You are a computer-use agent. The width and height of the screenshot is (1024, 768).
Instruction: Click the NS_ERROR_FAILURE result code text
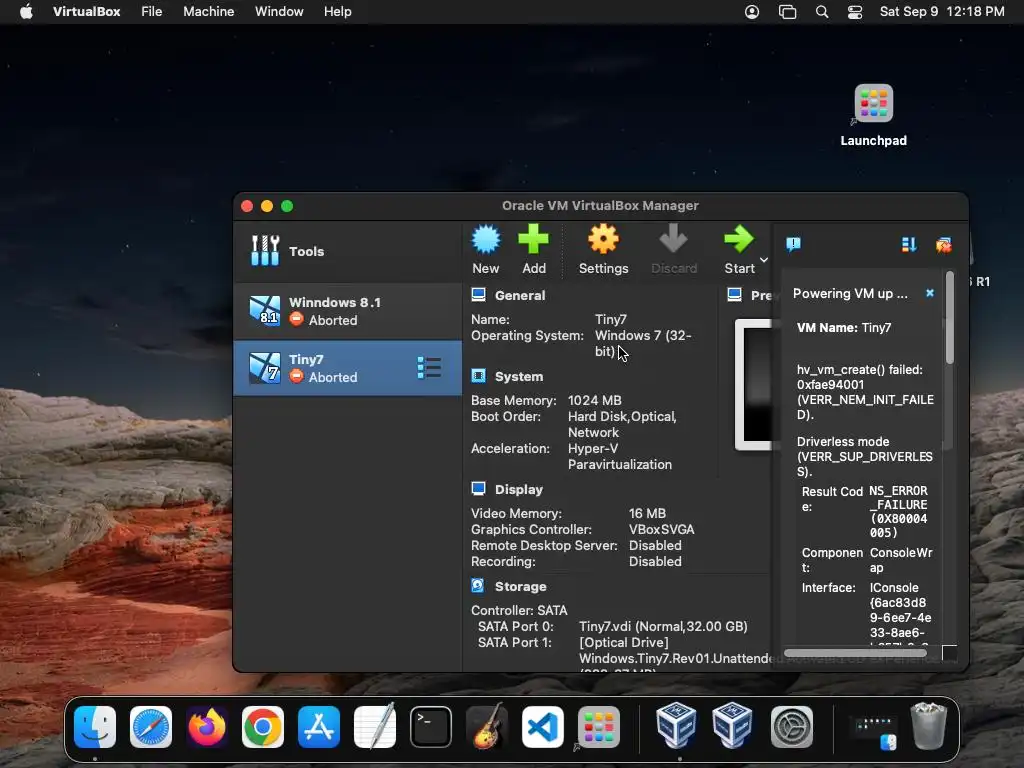[899, 511]
